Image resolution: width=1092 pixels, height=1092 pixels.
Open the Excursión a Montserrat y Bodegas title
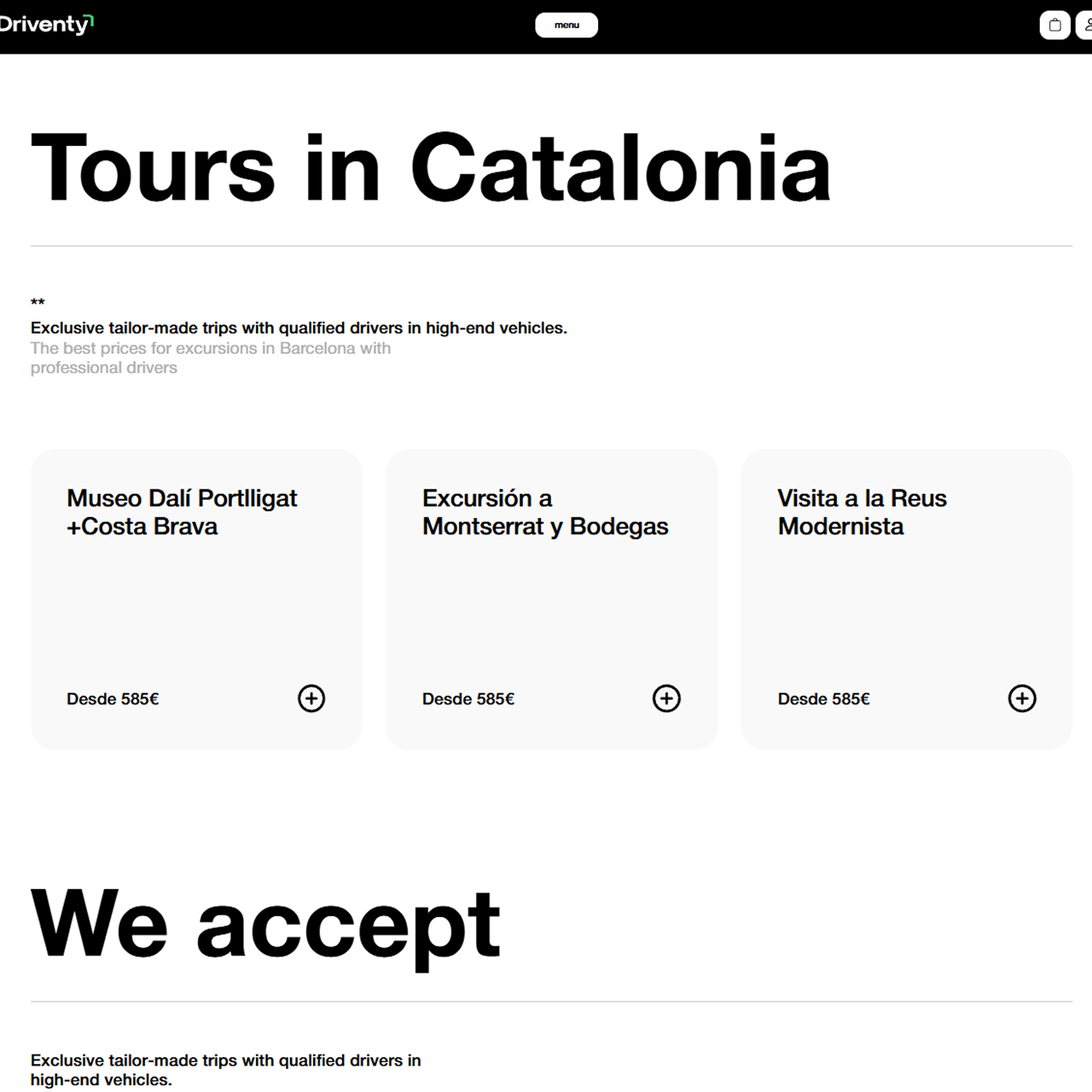click(545, 512)
